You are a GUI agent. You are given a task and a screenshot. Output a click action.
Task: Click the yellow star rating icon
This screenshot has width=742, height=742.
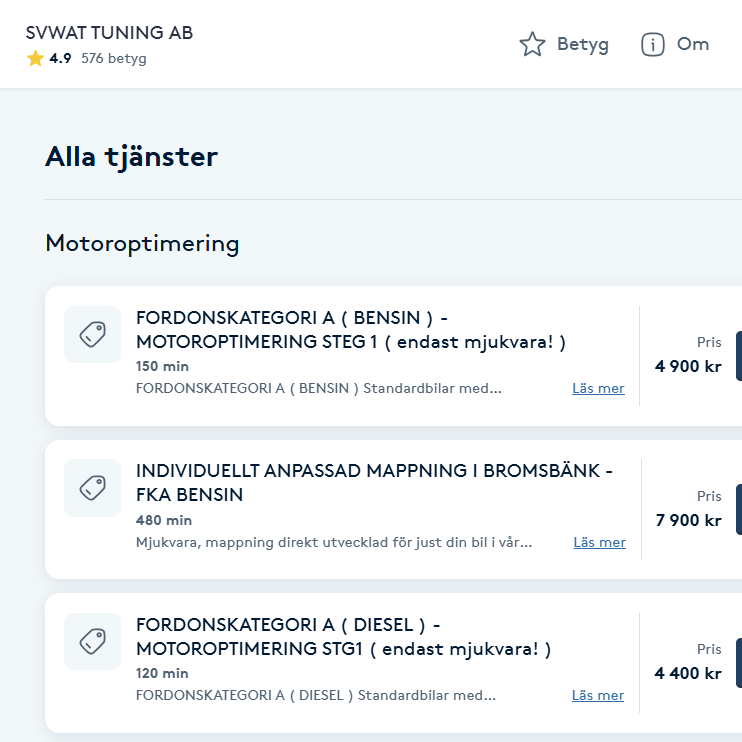coord(35,58)
